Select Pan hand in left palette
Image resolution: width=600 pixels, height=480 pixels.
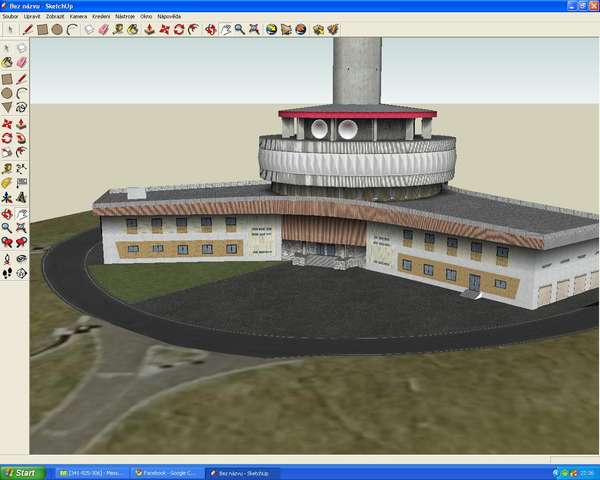(x=21, y=214)
